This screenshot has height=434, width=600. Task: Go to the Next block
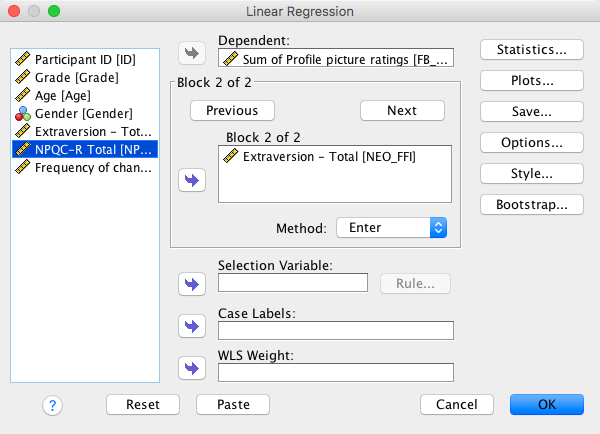(402, 110)
